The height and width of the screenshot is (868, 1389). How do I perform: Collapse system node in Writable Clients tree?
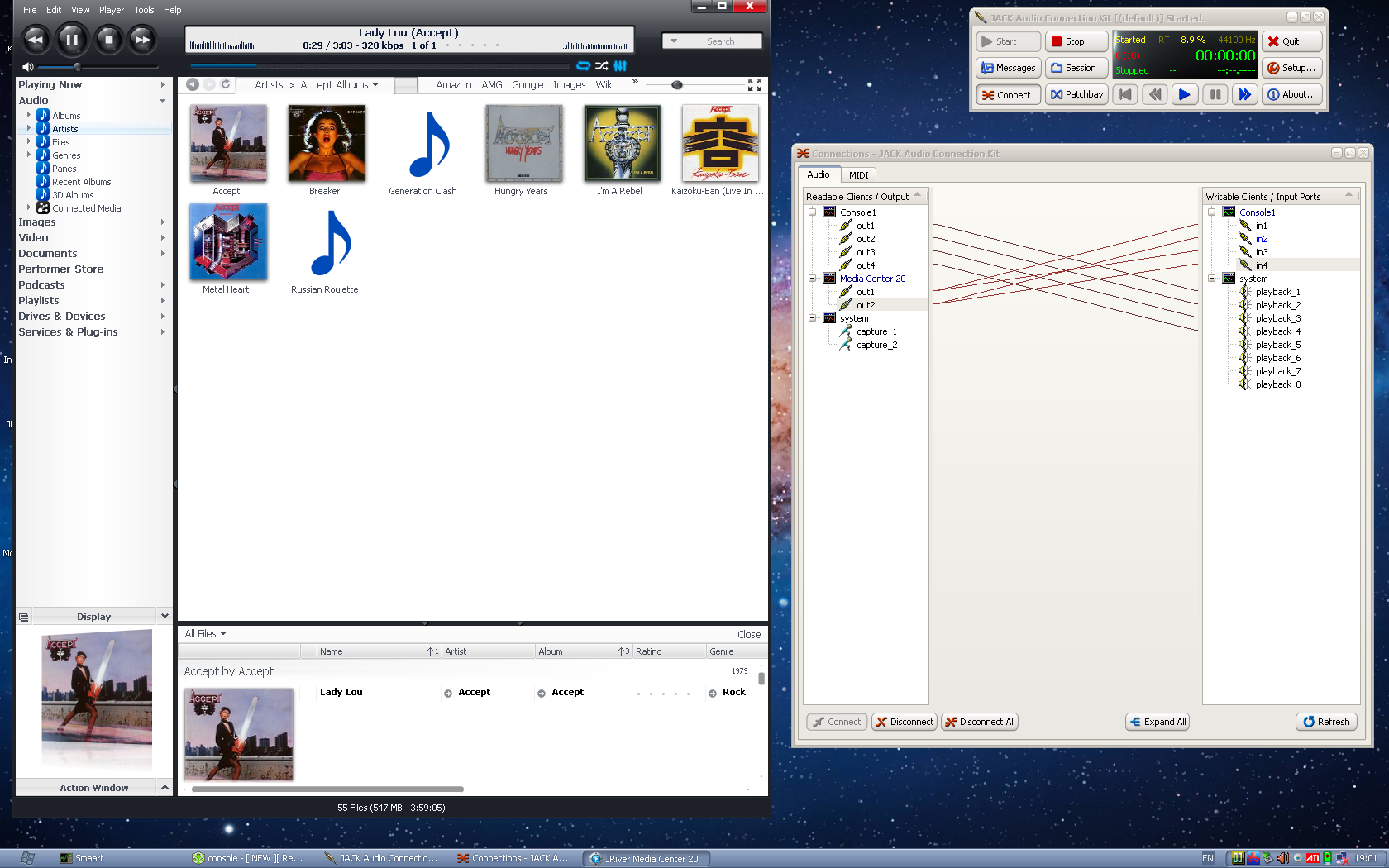[1212, 278]
